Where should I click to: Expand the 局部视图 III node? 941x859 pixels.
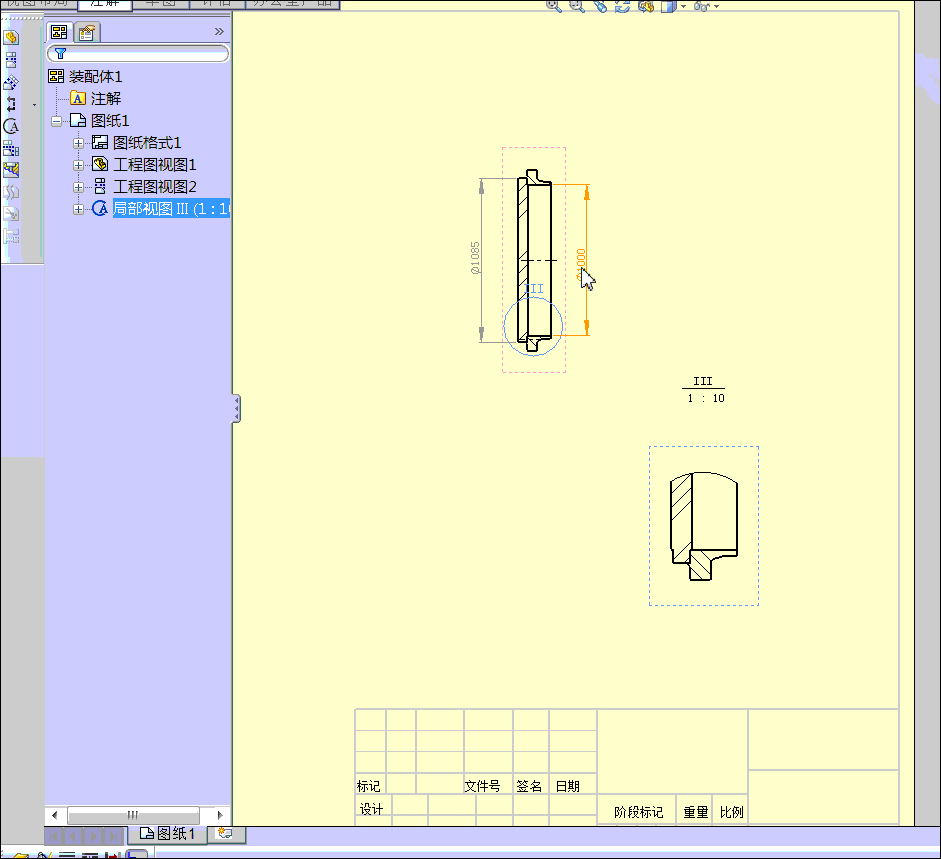coord(78,209)
